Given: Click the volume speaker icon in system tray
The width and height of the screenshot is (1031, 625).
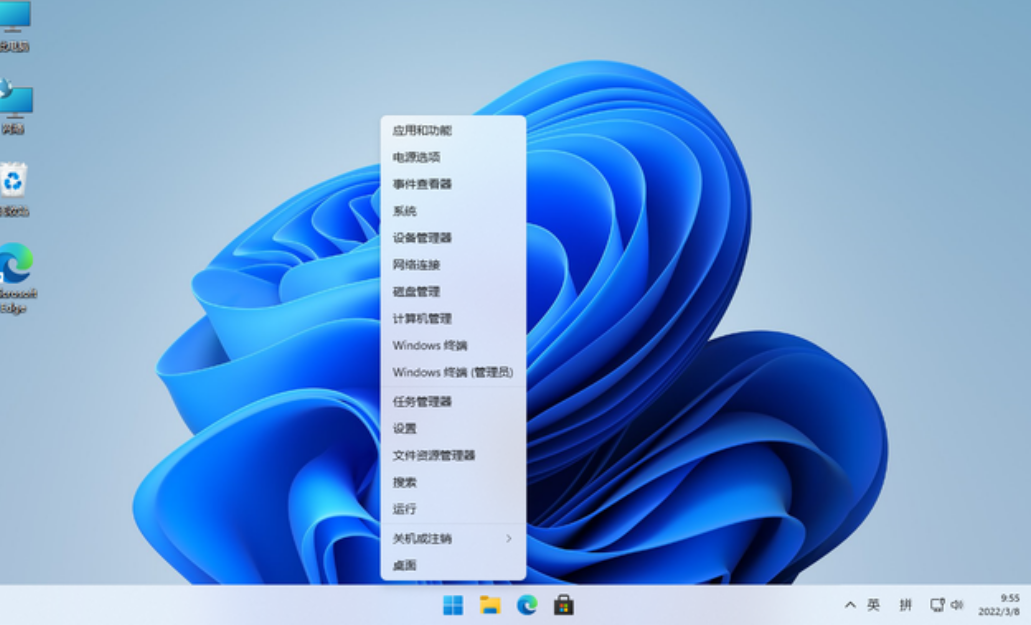Looking at the screenshot, I should point(957,605).
